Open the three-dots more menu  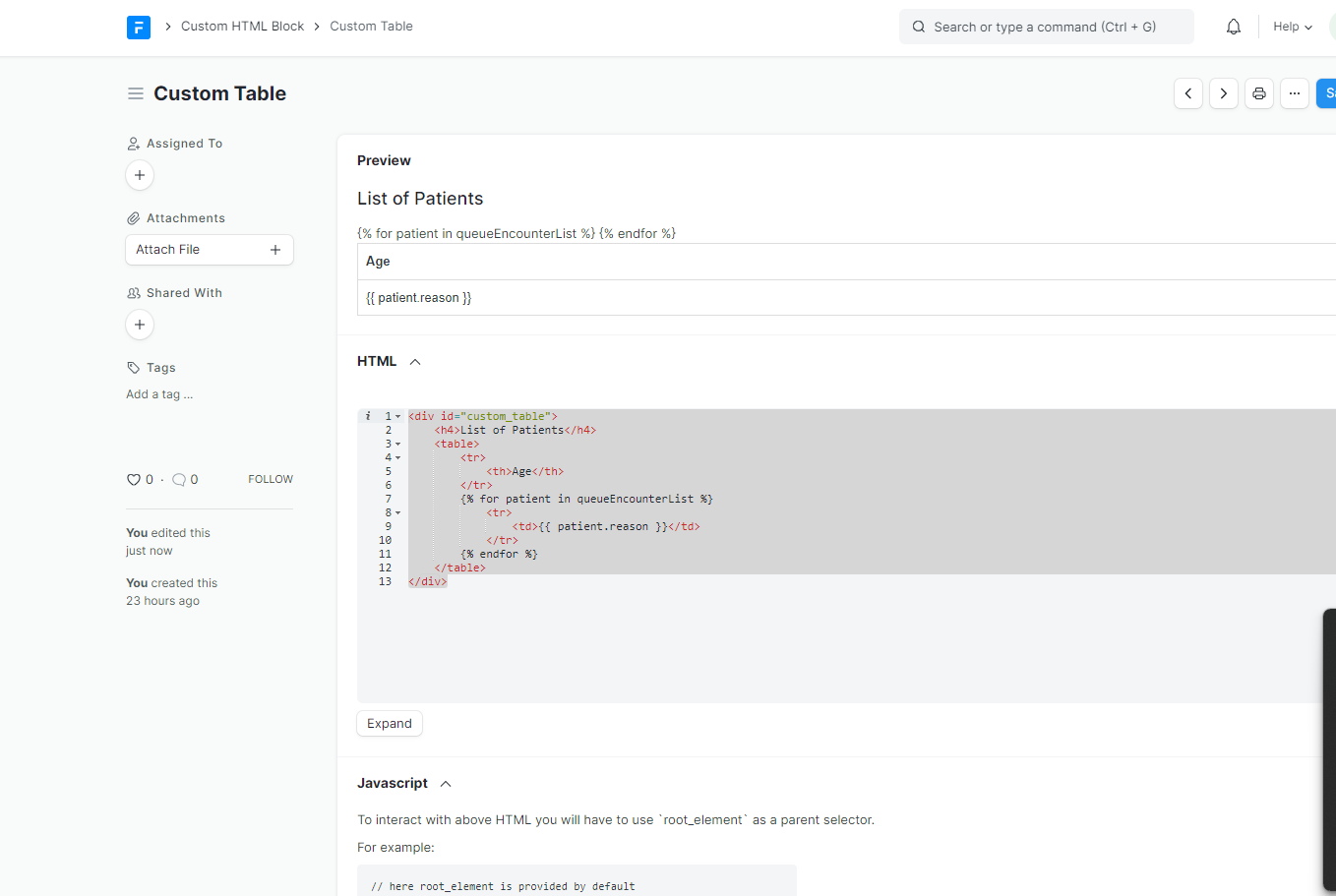pyautogui.click(x=1295, y=93)
